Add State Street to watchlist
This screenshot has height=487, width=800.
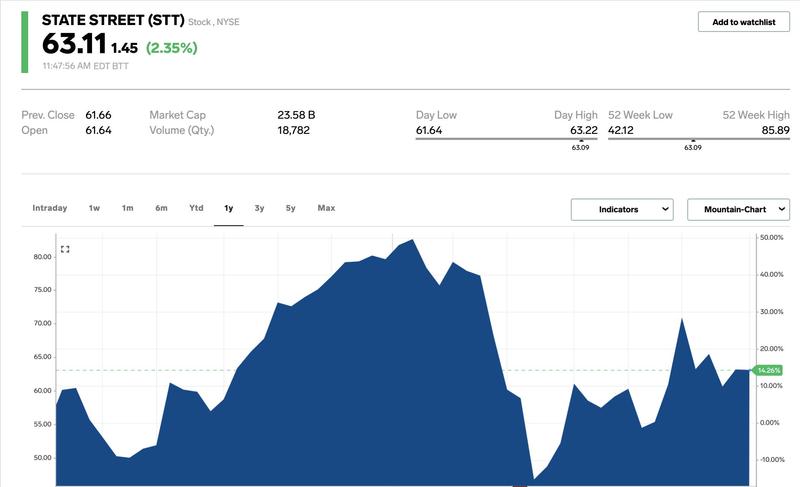point(743,22)
